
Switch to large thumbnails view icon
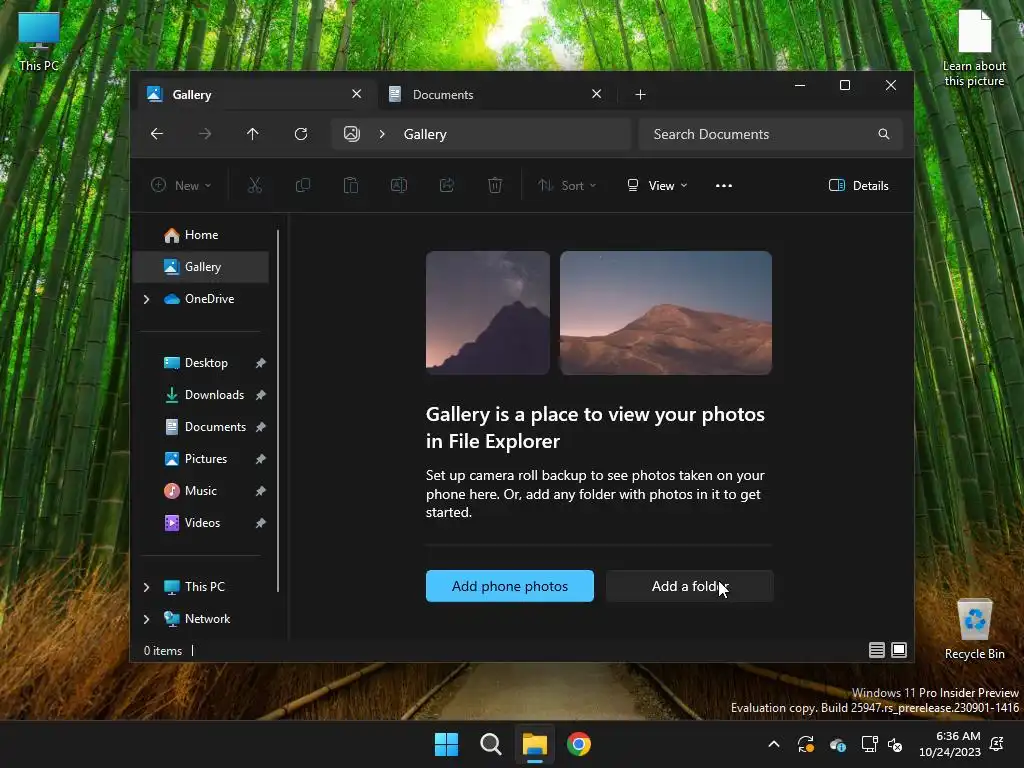(x=899, y=650)
